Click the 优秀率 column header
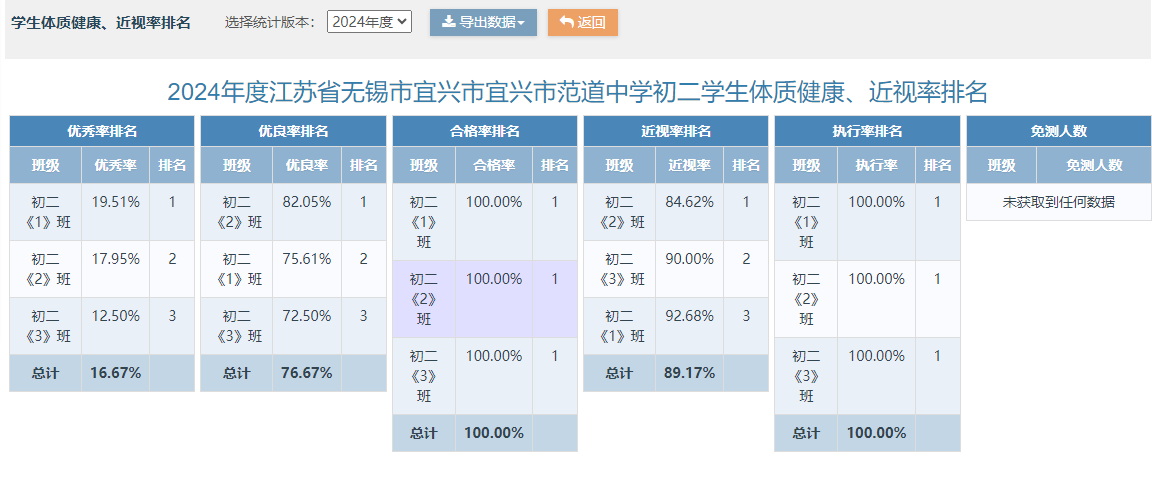Screen dimensions: 1152x485 pyautogui.click(x=115, y=165)
